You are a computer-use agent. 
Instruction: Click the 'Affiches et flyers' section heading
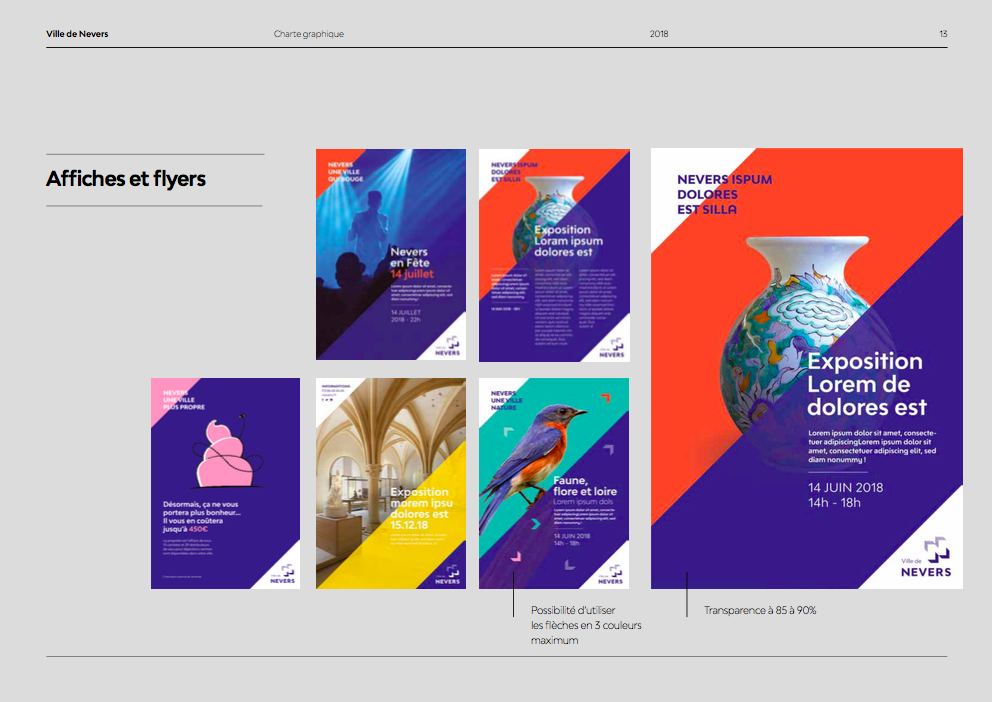click(126, 179)
